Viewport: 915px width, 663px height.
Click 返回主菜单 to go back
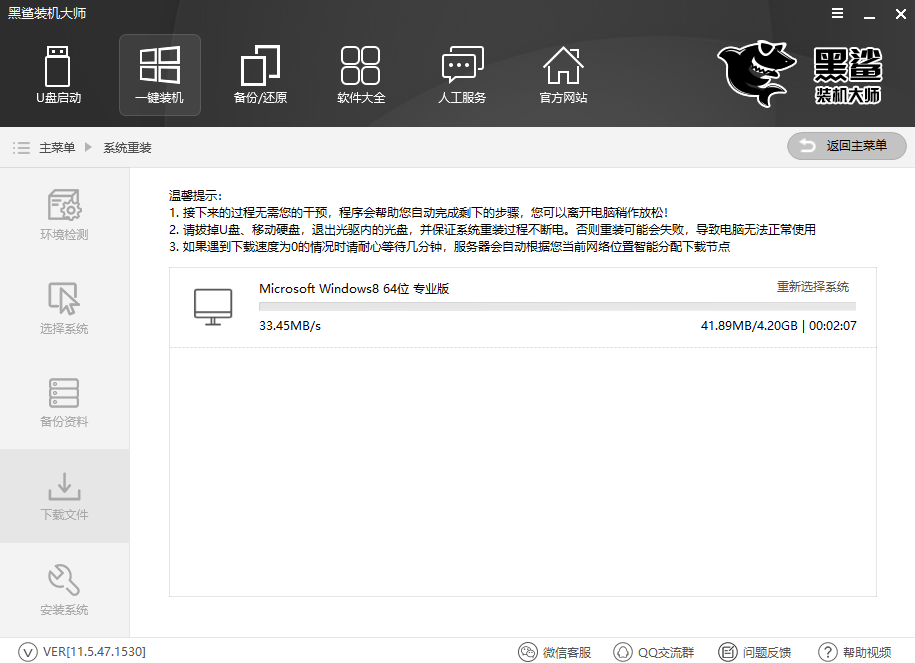(846, 145)
